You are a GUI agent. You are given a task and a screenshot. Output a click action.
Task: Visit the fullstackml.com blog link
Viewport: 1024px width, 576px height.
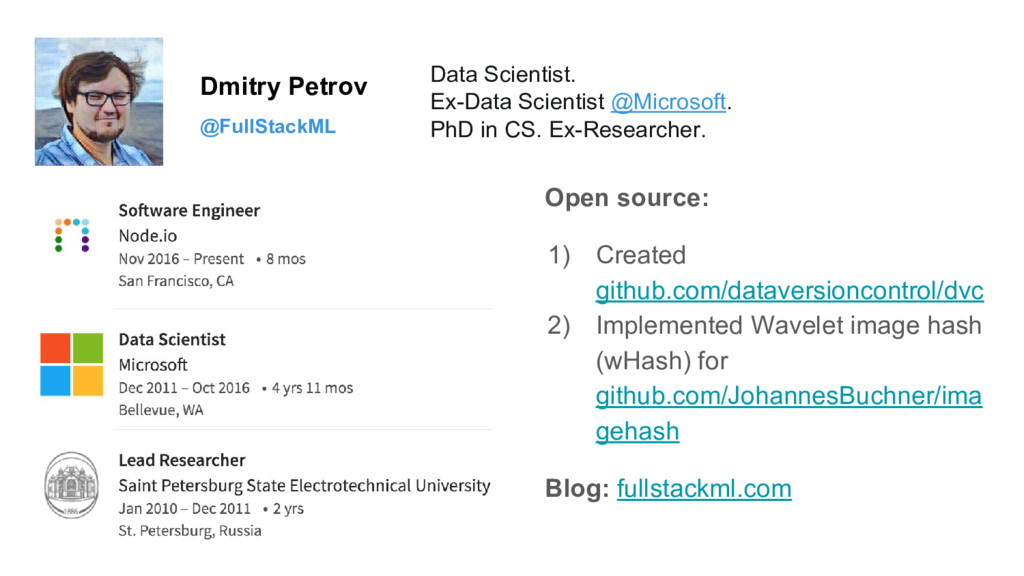point(704,488)
